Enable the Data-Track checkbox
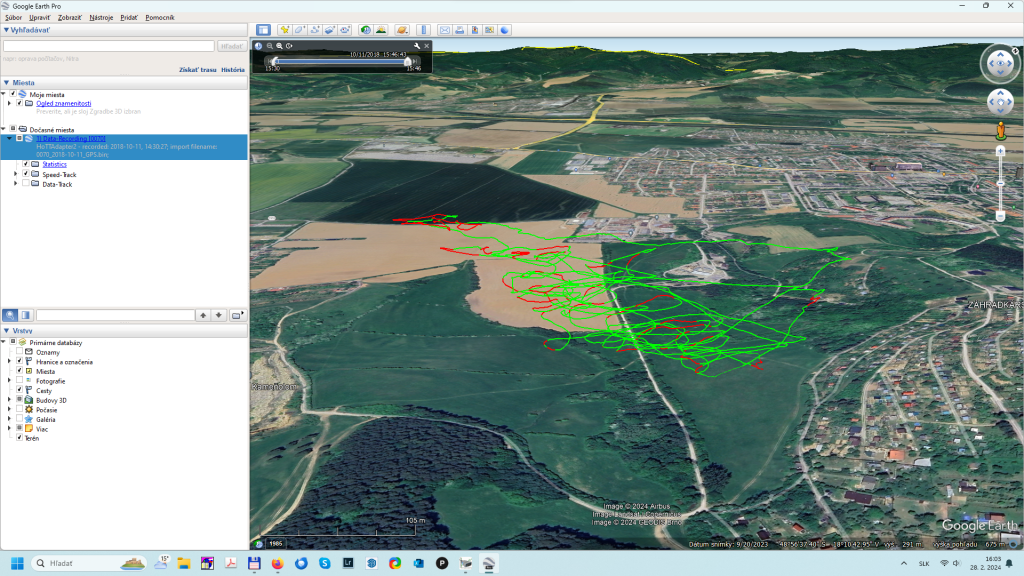 [26, 184]
